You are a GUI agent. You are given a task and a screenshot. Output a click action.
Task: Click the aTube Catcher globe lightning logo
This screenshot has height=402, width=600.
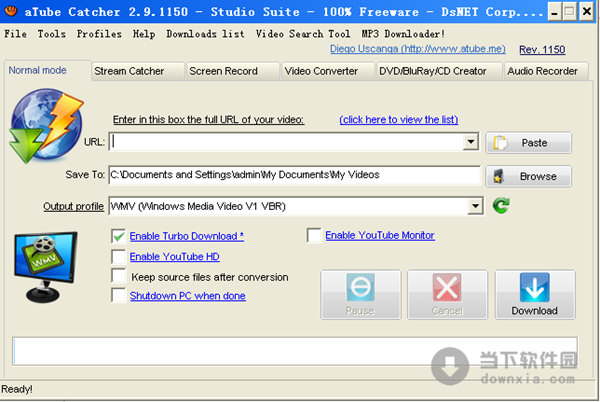tap(47, 126)
